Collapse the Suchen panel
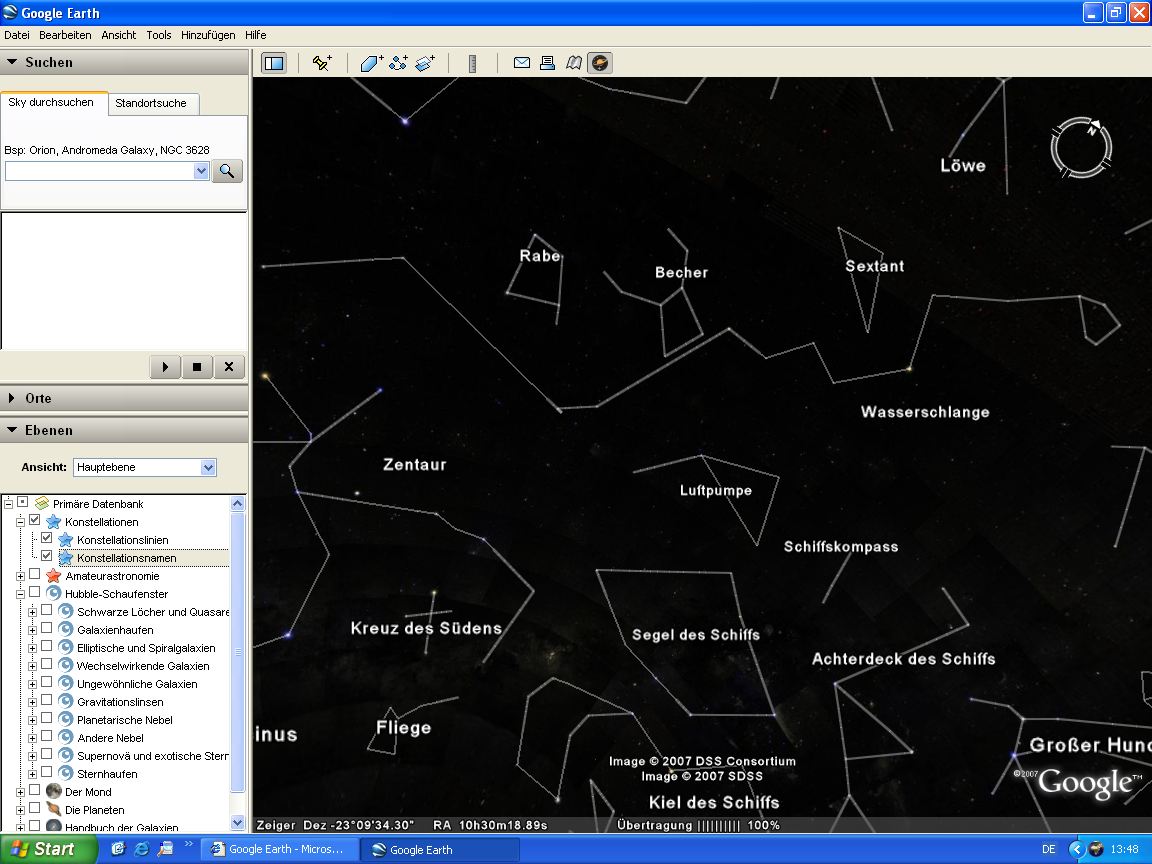 pyautogui.click(x=12, y=62)
